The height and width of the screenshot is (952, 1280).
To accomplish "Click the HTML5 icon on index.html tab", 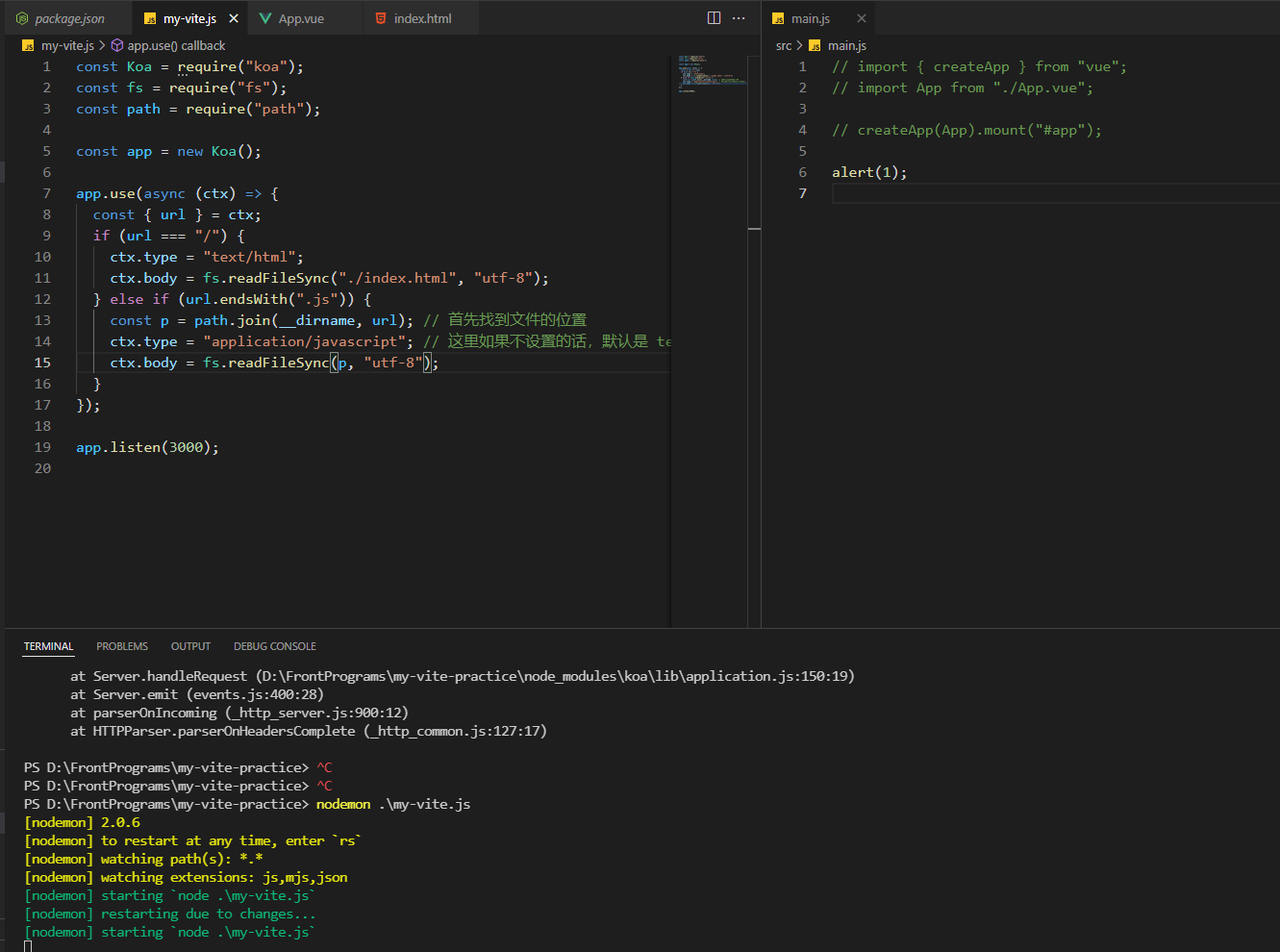I will tap(381, 18).
